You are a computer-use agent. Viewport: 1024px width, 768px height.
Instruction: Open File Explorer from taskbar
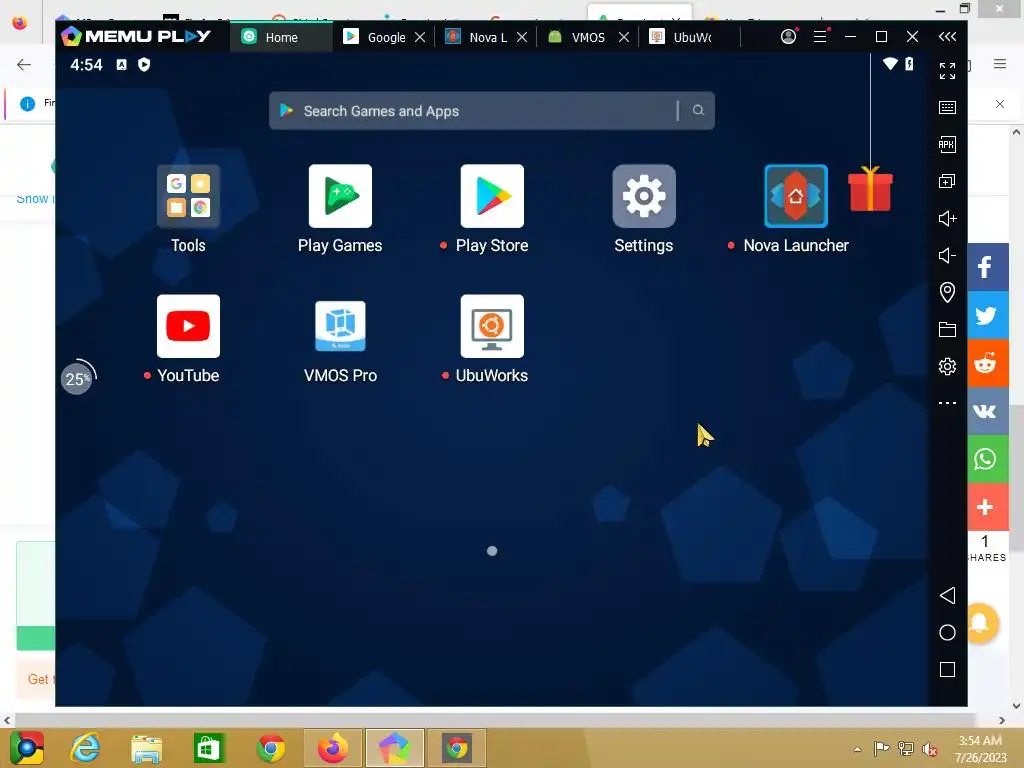(x=146, y=748)
